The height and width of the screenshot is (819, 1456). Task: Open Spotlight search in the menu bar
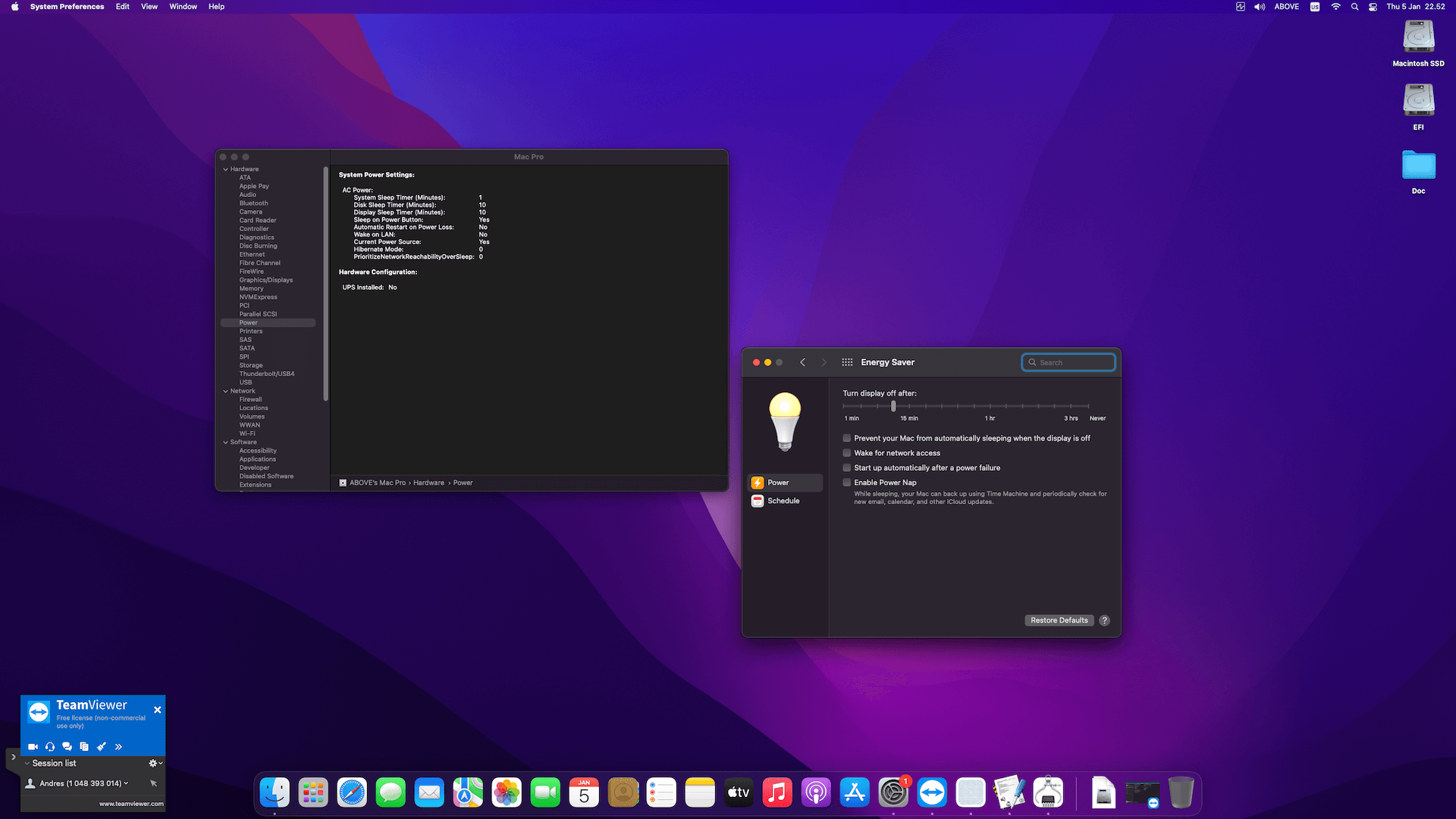coord(1354,7)
